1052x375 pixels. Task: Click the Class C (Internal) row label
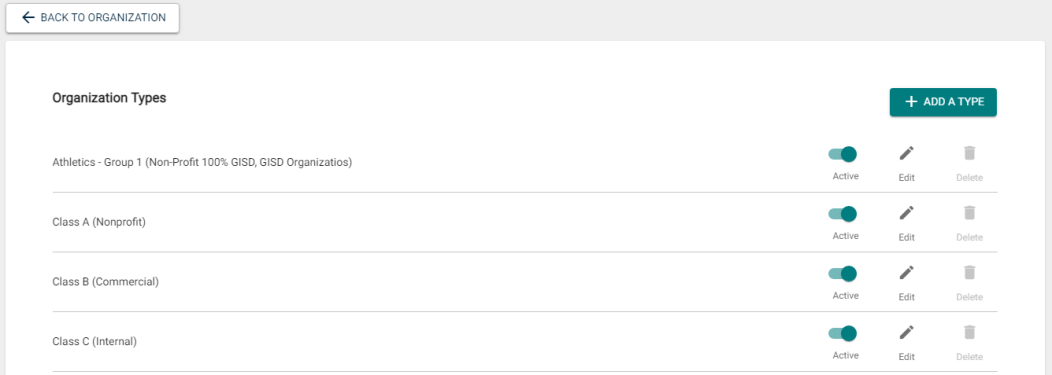click(95, 341)
